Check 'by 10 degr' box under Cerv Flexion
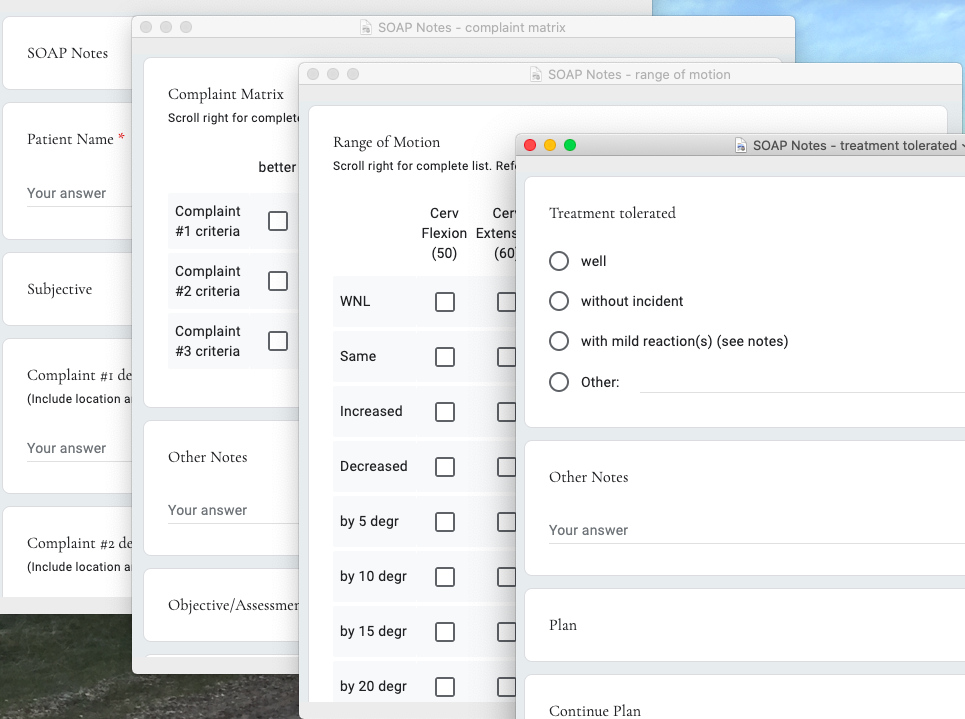 click(445, 577)
